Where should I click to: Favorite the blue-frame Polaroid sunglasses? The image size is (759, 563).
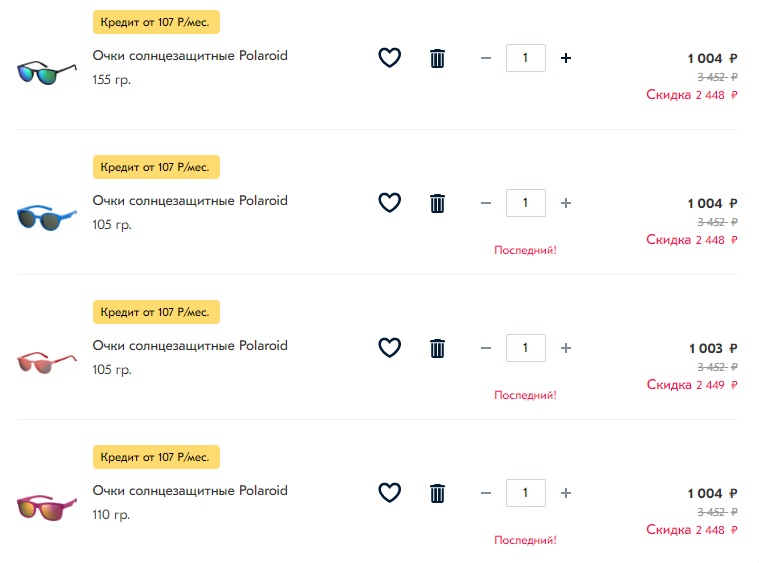click(389, 203)
